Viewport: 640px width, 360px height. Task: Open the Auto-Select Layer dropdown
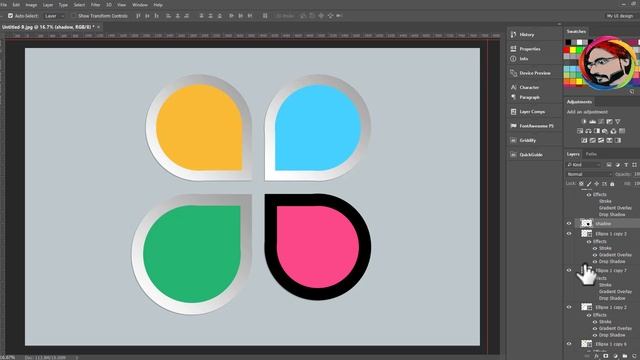54,16
